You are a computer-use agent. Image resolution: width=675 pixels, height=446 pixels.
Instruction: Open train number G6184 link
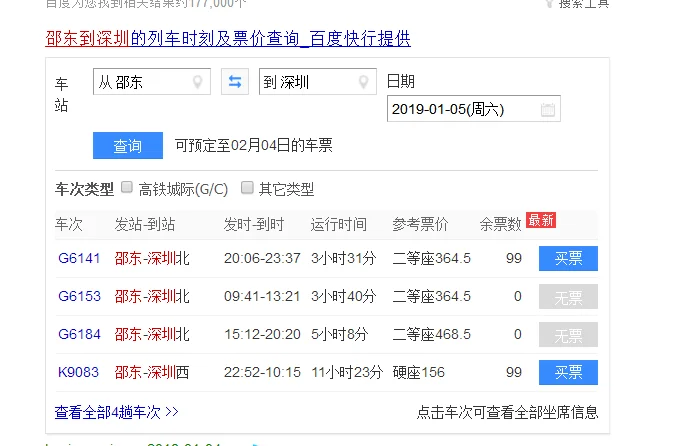coord(79,334)
